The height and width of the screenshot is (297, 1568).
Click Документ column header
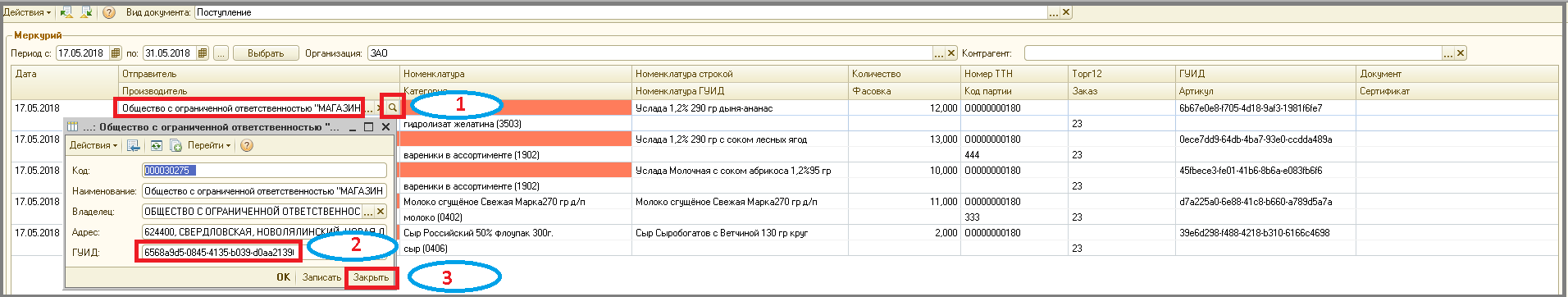pyautogui.click(x=1457, y=74)
